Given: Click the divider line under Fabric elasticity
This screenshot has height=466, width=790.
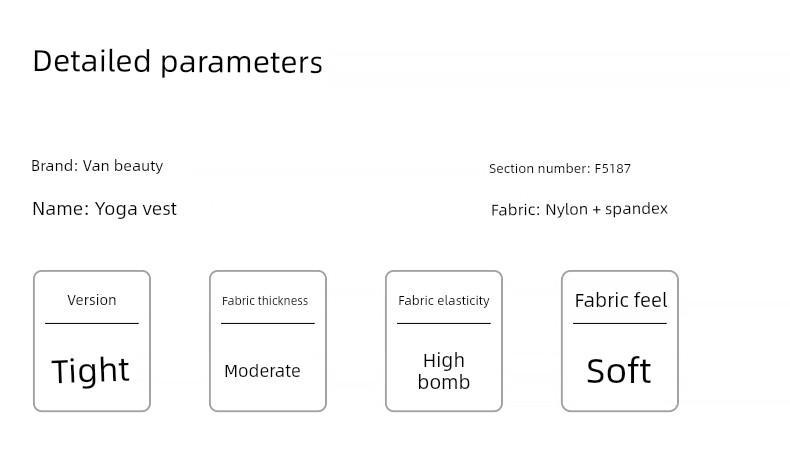Looking at the screenshot, I should pos(444,323).
